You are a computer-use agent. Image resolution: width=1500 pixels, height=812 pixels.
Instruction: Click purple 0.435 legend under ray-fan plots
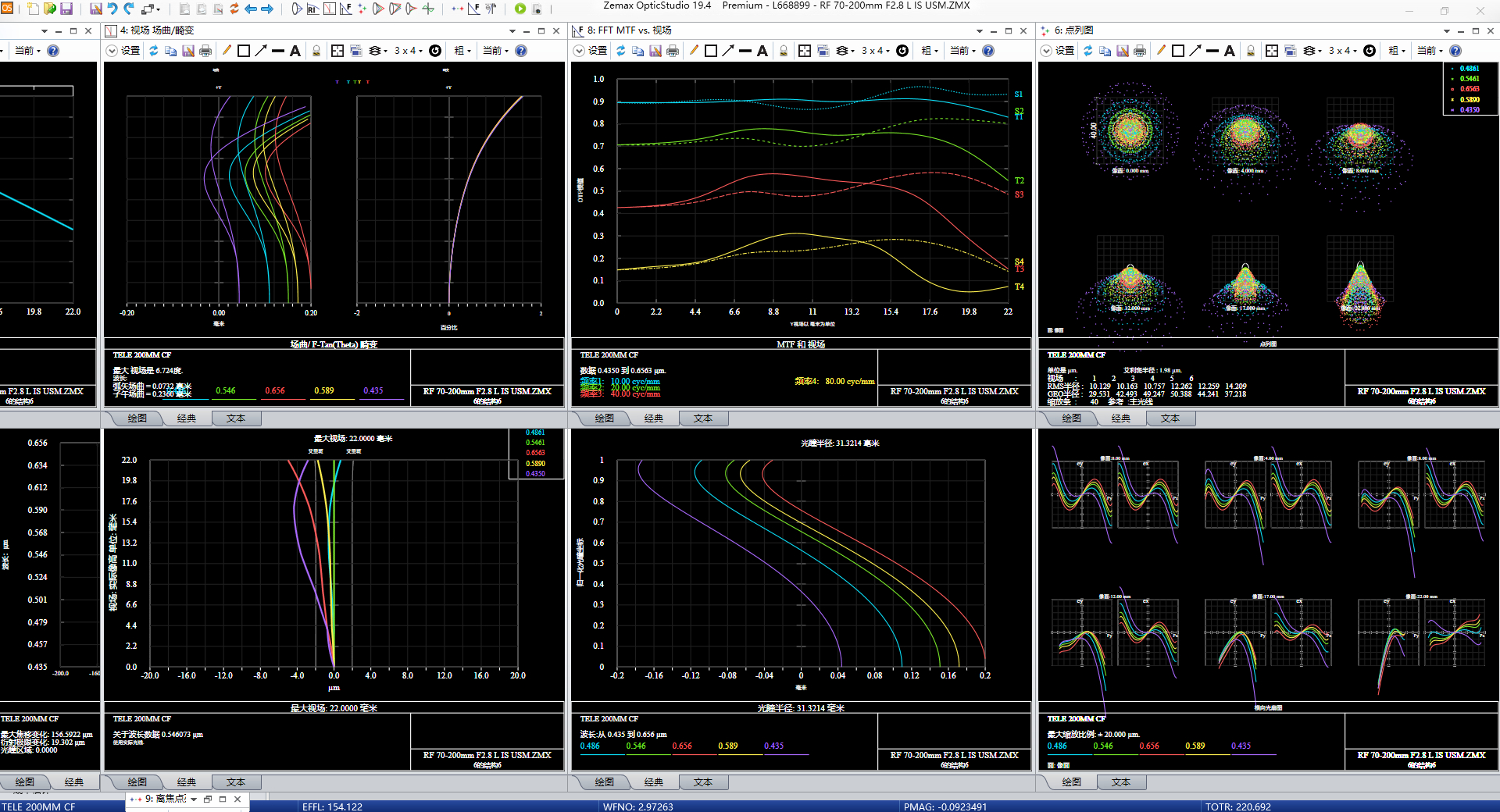tap(1241, 746)
